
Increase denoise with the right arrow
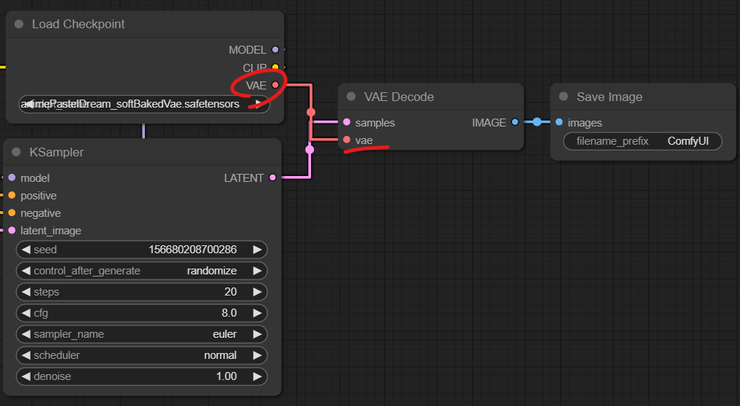(257, 376)
